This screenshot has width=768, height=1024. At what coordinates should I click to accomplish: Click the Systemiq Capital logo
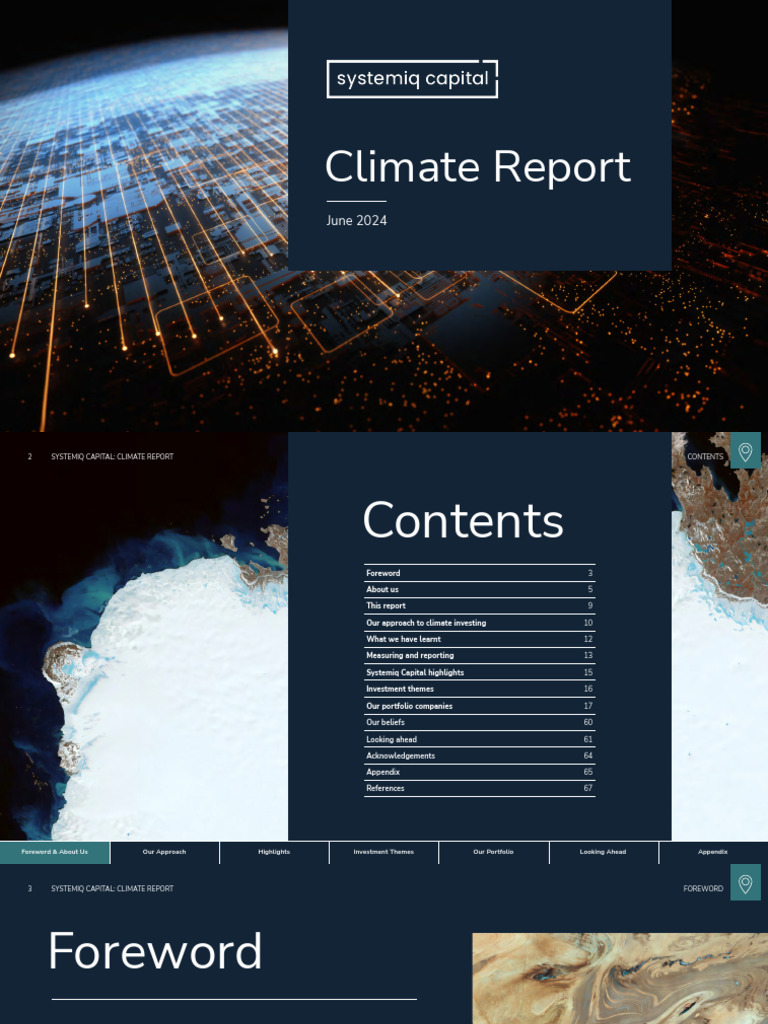tap(412, 79)
